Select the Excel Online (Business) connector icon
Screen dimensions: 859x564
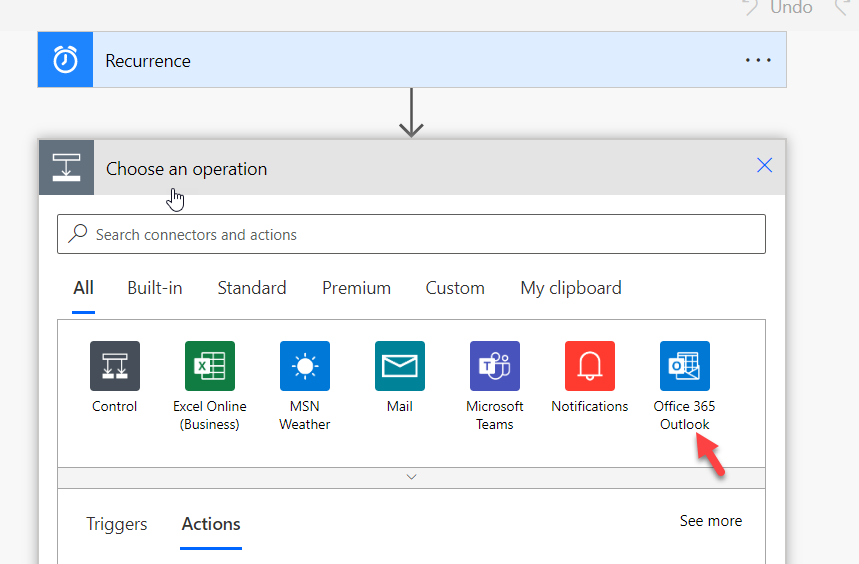click(210, 366)
